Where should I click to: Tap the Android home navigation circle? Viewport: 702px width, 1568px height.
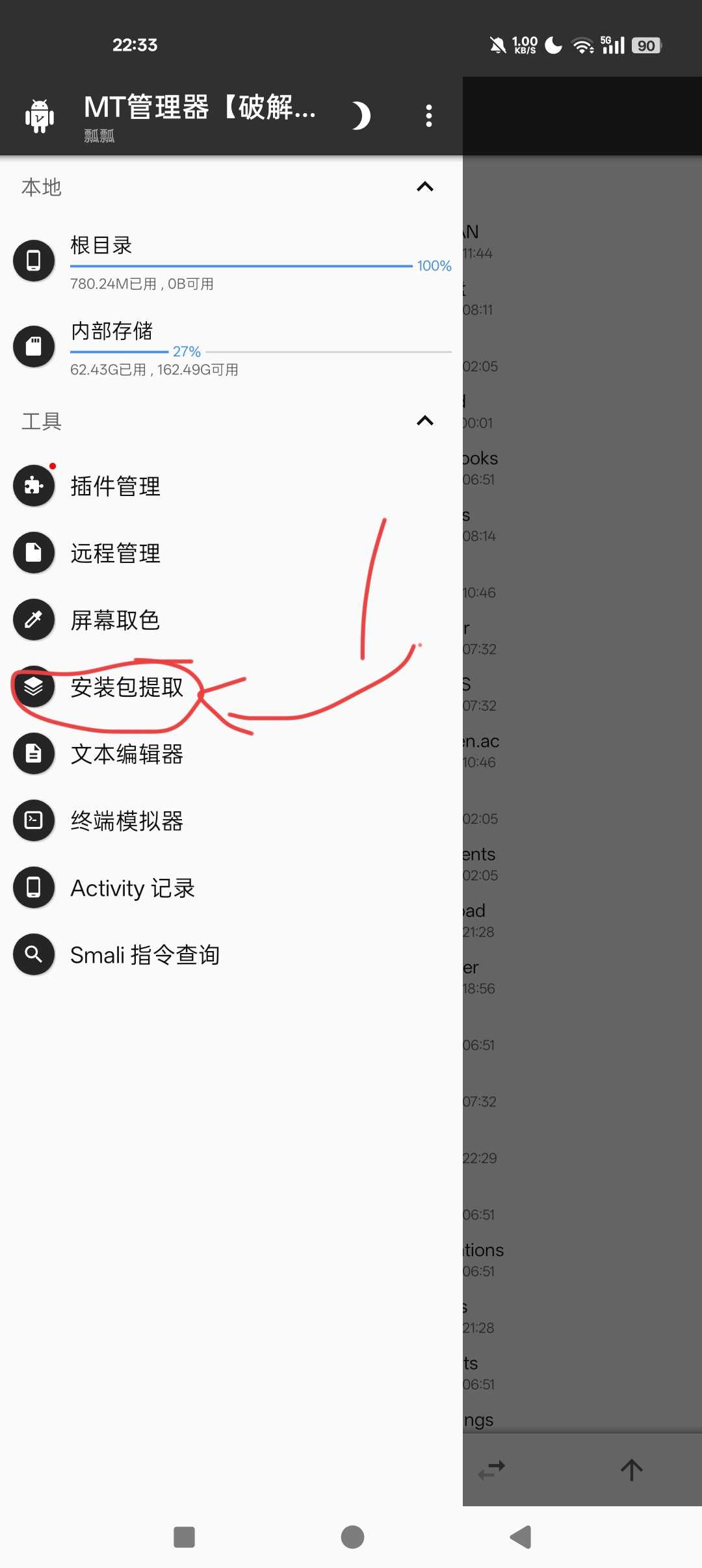352,1537
